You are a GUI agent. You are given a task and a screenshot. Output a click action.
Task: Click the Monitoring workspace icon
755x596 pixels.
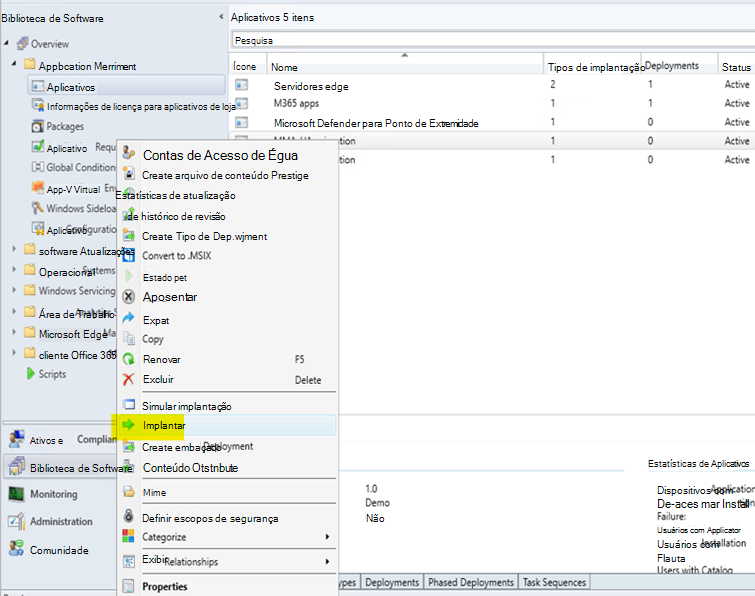pos(17,494)
